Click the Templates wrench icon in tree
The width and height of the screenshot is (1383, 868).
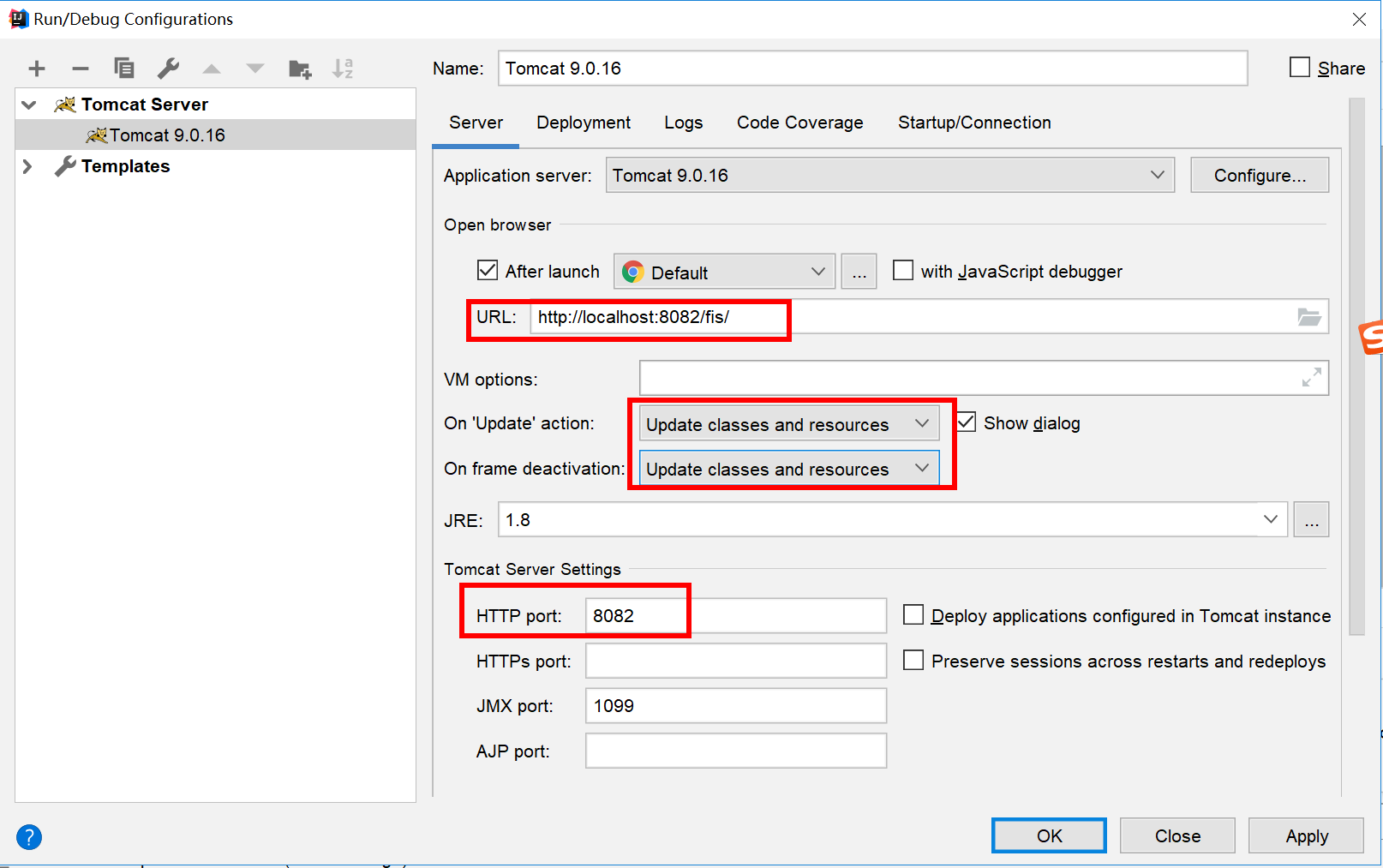click(65, 166)
